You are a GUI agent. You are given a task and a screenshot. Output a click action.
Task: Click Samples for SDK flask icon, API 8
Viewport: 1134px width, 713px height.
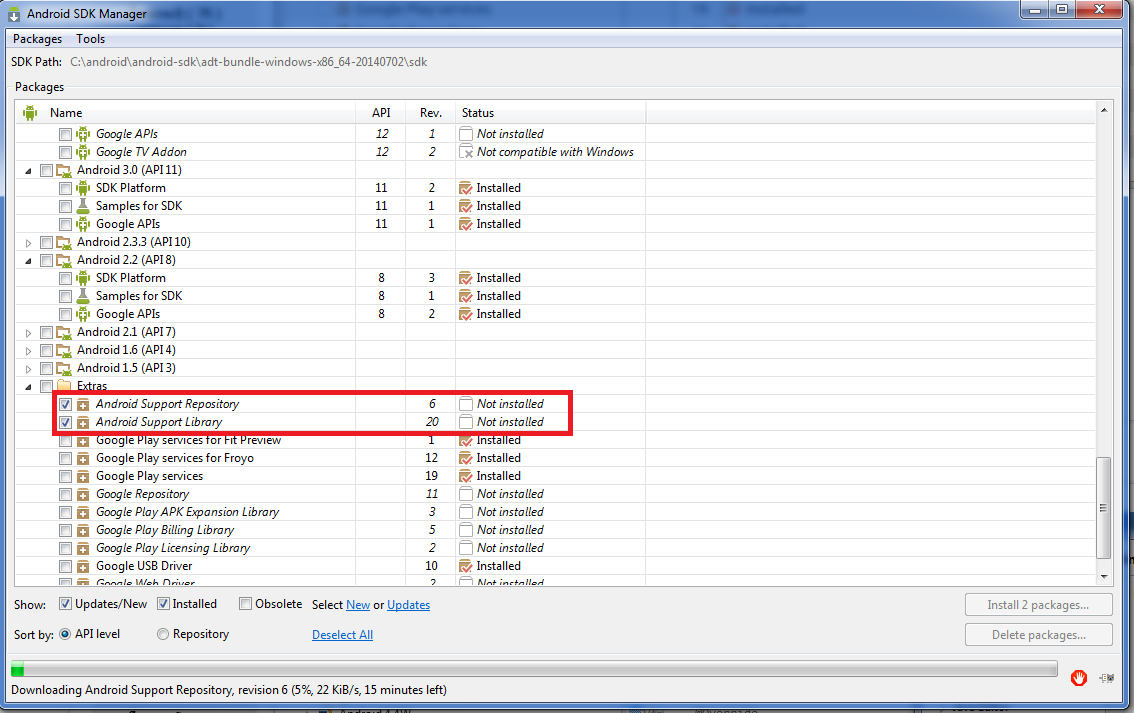tap(83, 296)
